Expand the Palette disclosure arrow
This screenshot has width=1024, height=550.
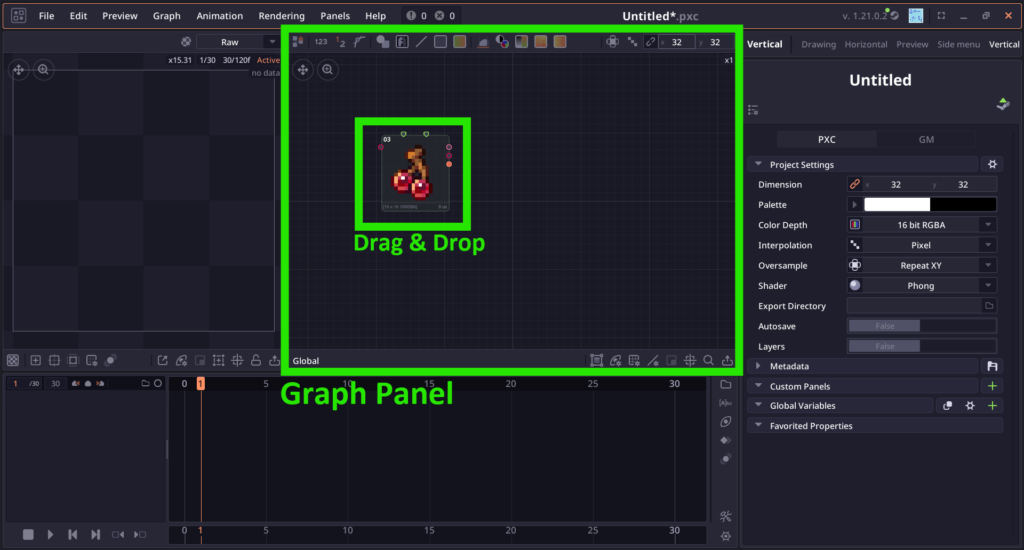point(854,204)
